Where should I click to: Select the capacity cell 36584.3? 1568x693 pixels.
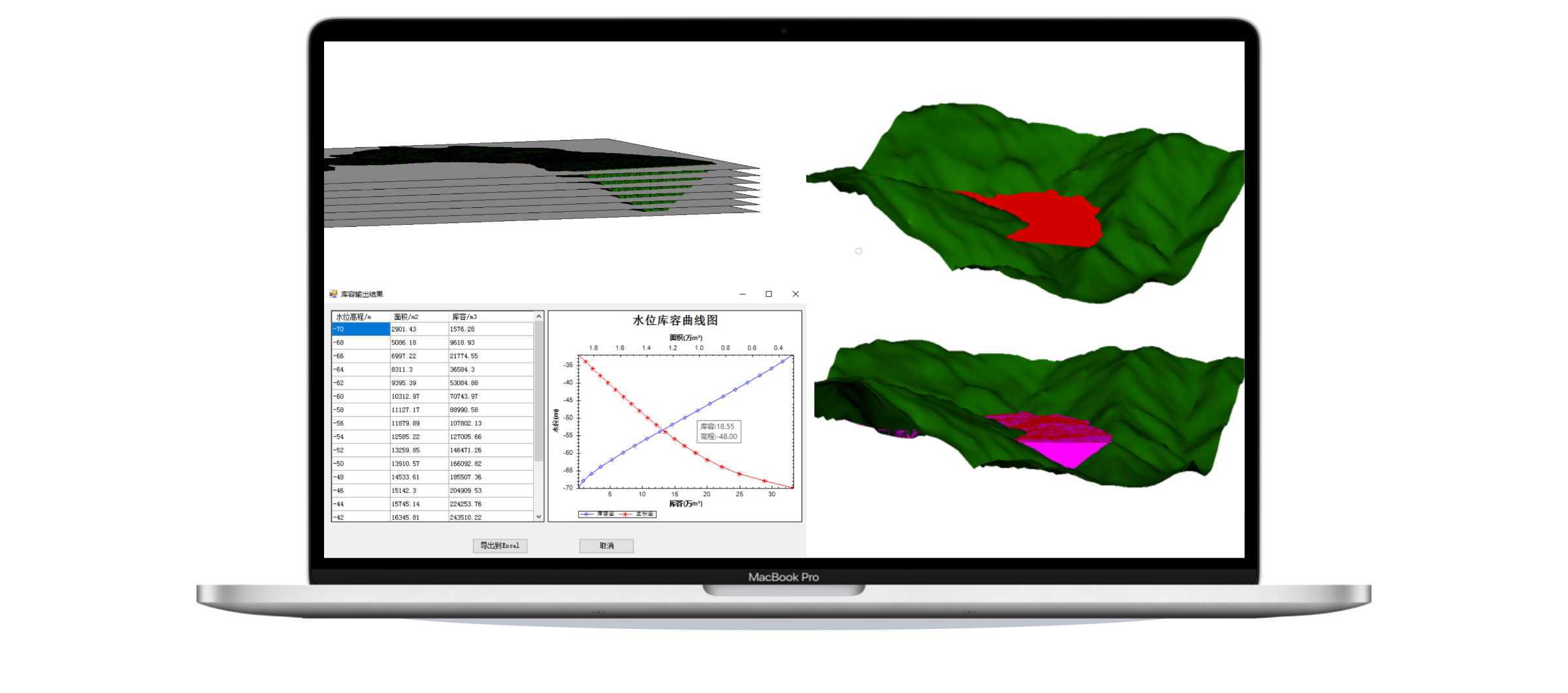click(491, 369)
